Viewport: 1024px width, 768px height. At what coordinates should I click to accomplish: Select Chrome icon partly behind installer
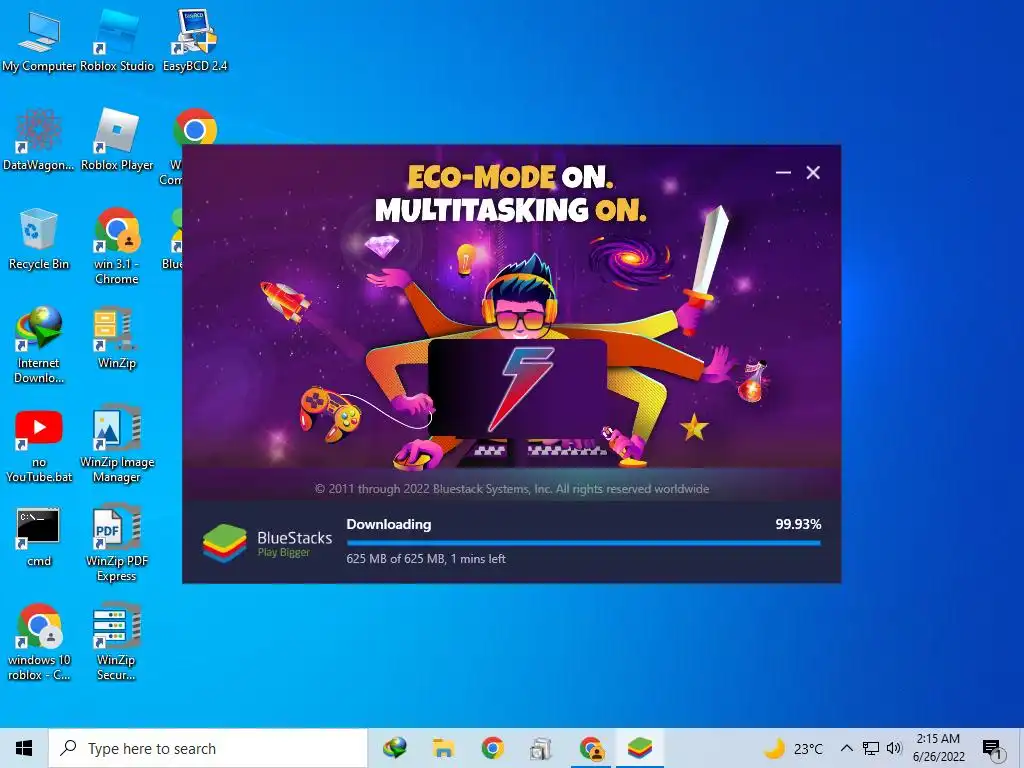click(195, 127)
